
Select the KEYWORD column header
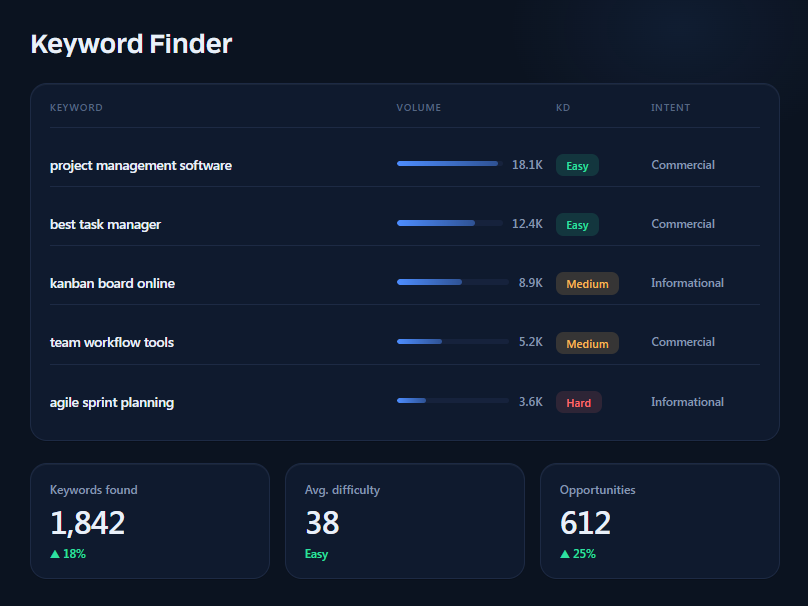coord(76,108)
